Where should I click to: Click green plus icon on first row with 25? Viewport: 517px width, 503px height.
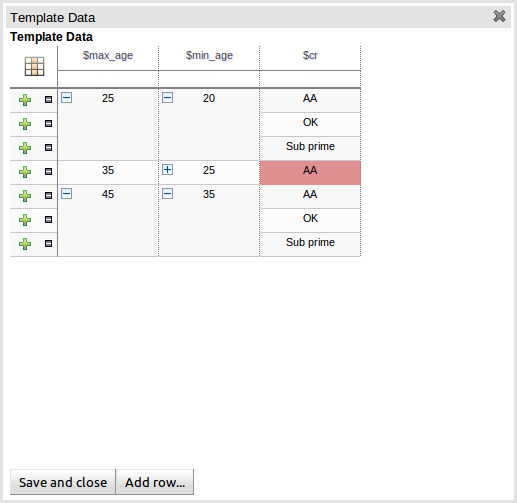tap(25, 100)
